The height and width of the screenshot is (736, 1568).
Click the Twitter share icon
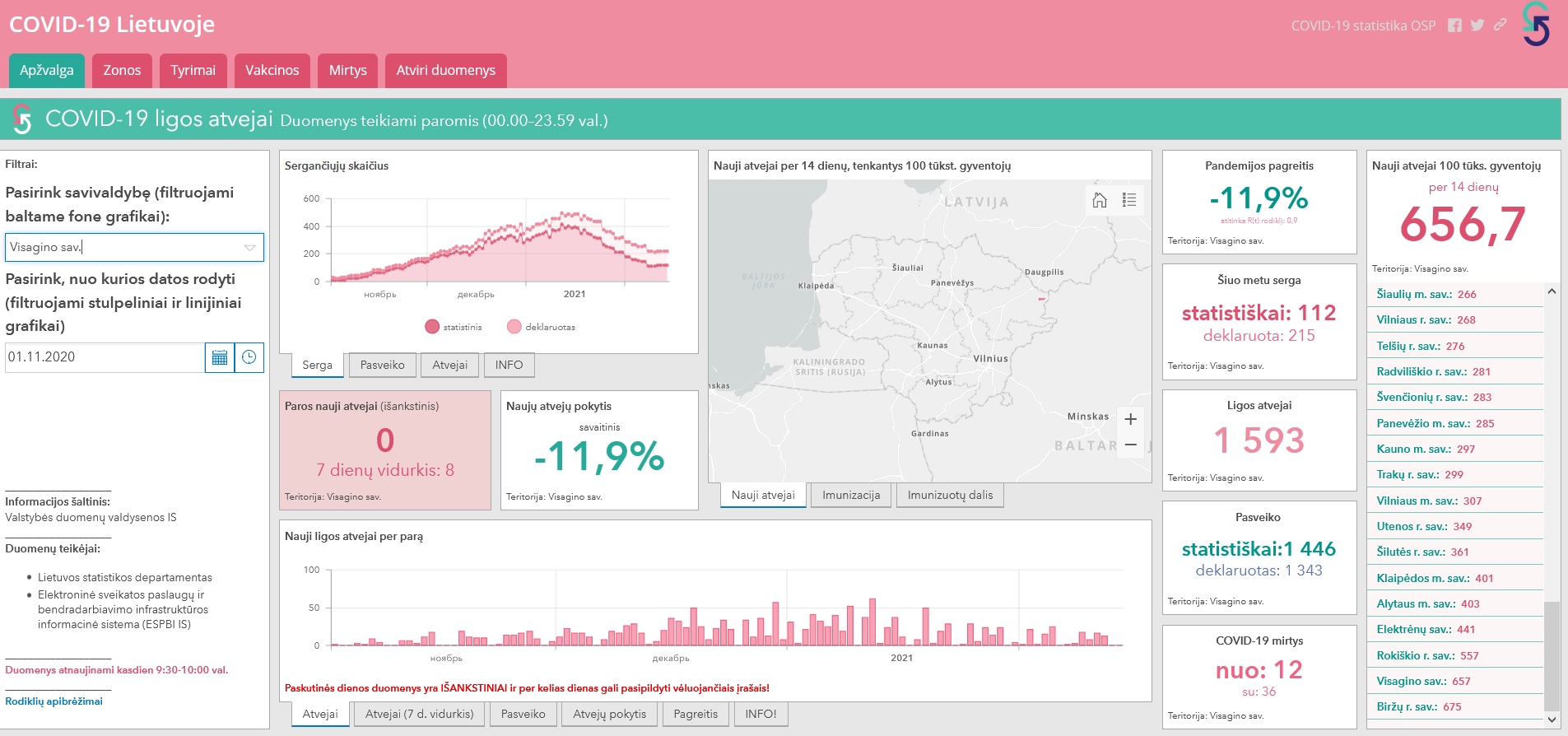click(1477, 26)
